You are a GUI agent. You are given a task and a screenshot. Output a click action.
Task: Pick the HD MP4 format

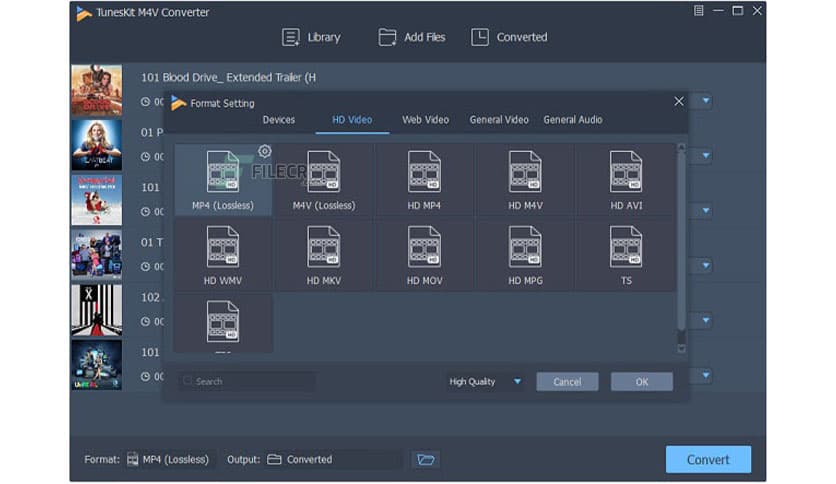[424, 180]
